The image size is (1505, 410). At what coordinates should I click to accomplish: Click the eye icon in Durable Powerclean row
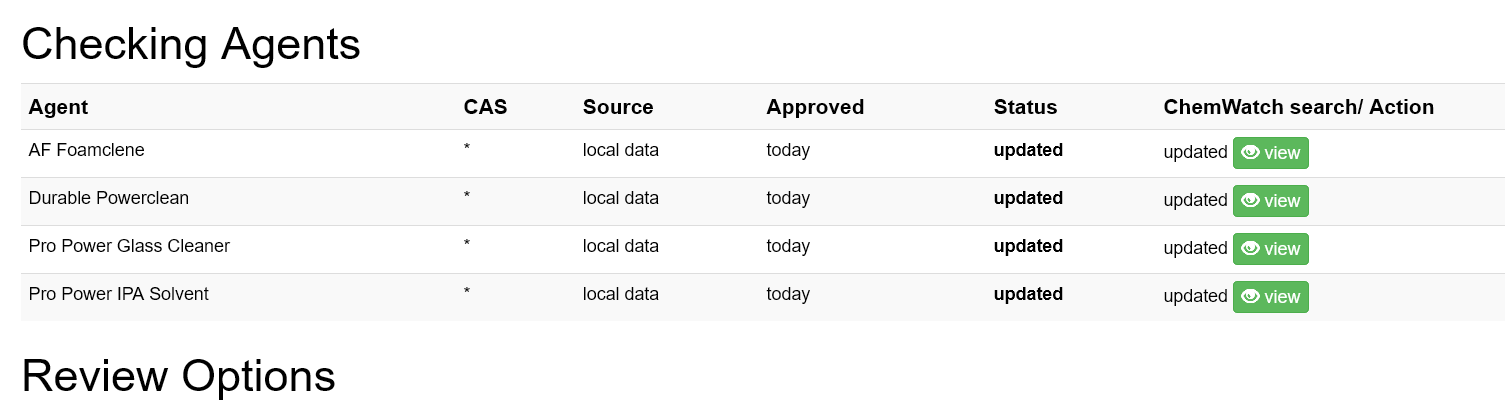pos(1250,201)
